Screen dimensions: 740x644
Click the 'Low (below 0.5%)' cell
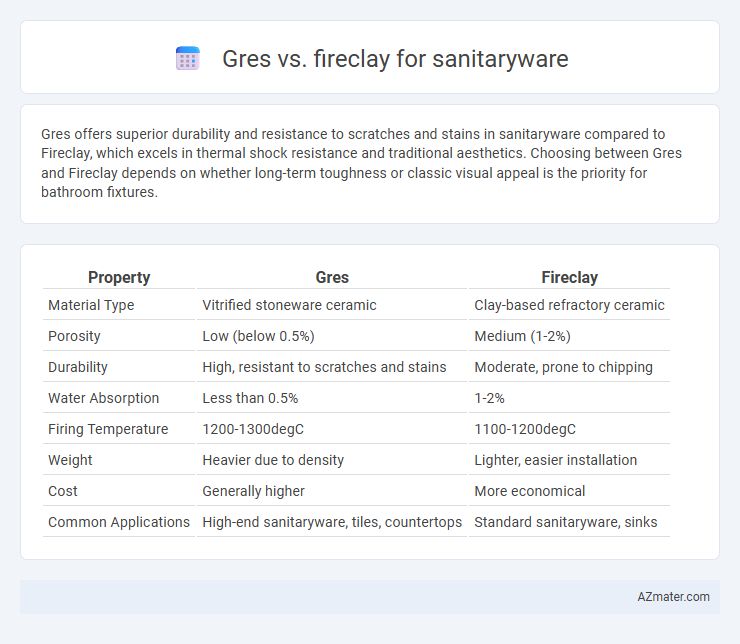[x=258, y=336]
